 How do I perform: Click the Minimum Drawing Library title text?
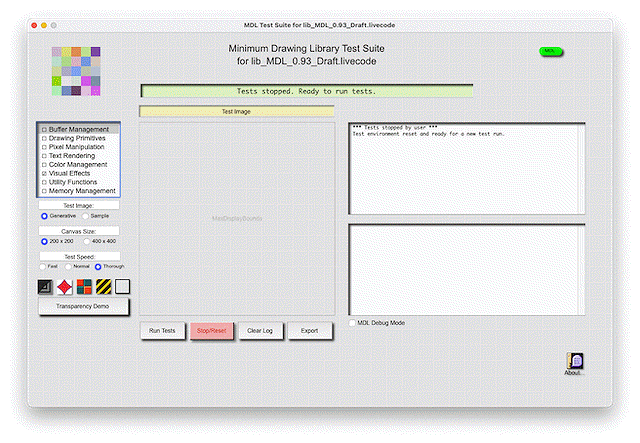point(306,49)
